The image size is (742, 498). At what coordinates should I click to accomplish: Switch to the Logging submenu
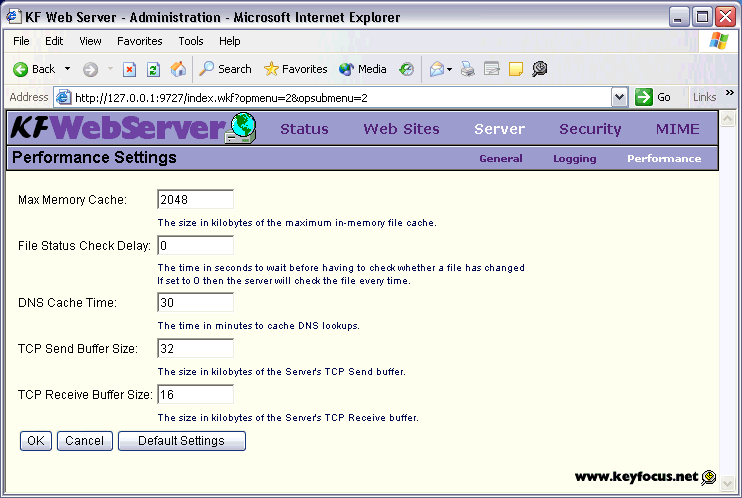pos(574,159)
